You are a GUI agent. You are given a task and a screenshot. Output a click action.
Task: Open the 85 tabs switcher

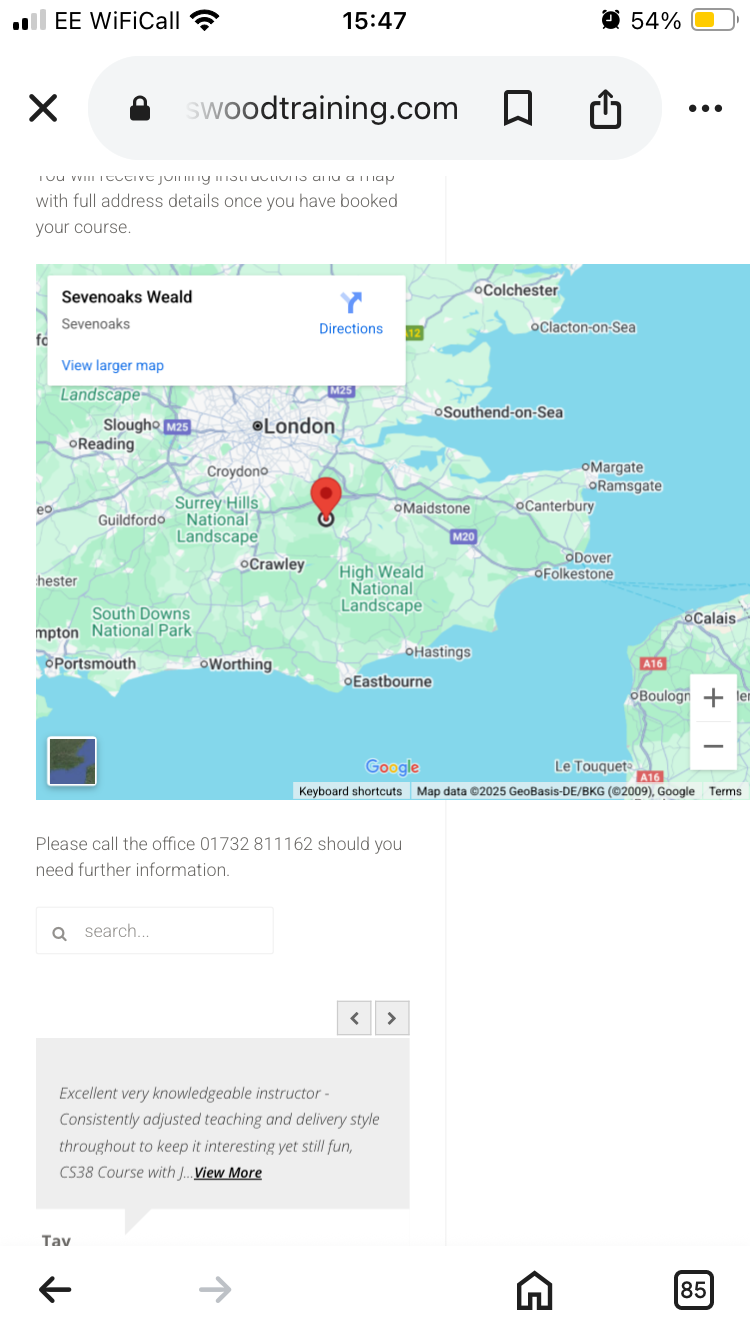pyautogui.click(x=693, y=1290)
